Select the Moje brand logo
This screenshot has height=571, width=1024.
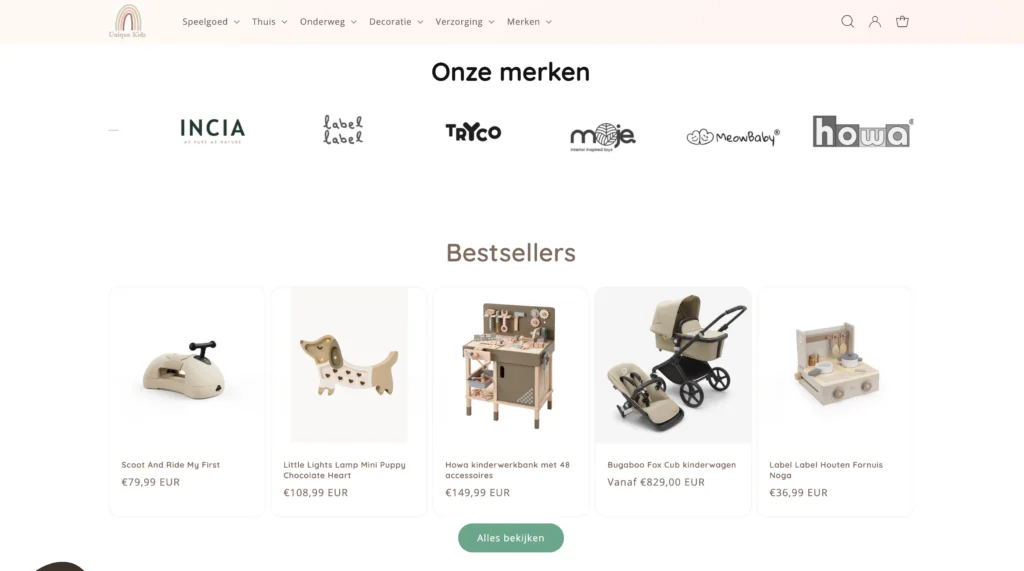click(602, 137)
